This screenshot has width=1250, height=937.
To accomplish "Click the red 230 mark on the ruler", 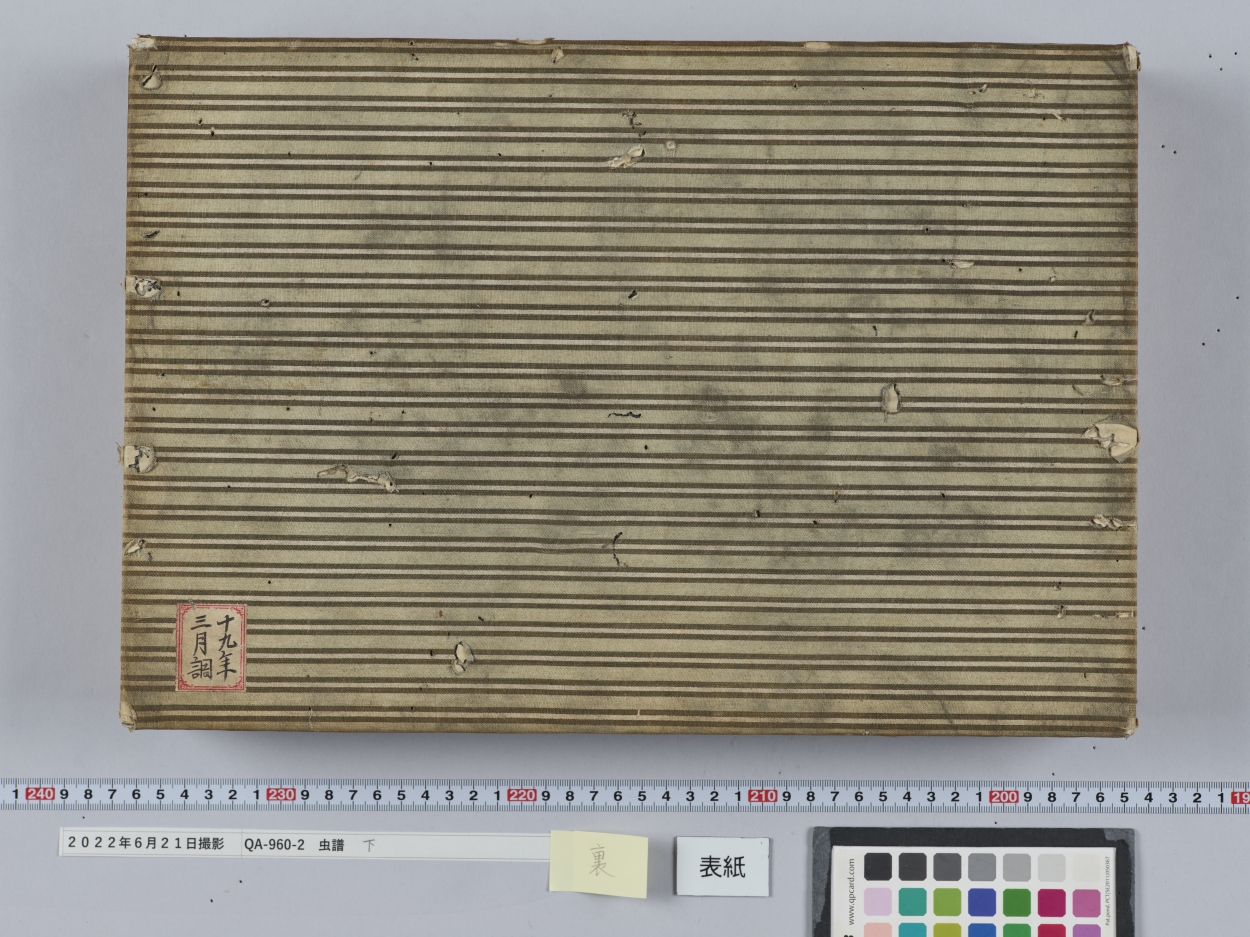I will (x=281, y=795).
